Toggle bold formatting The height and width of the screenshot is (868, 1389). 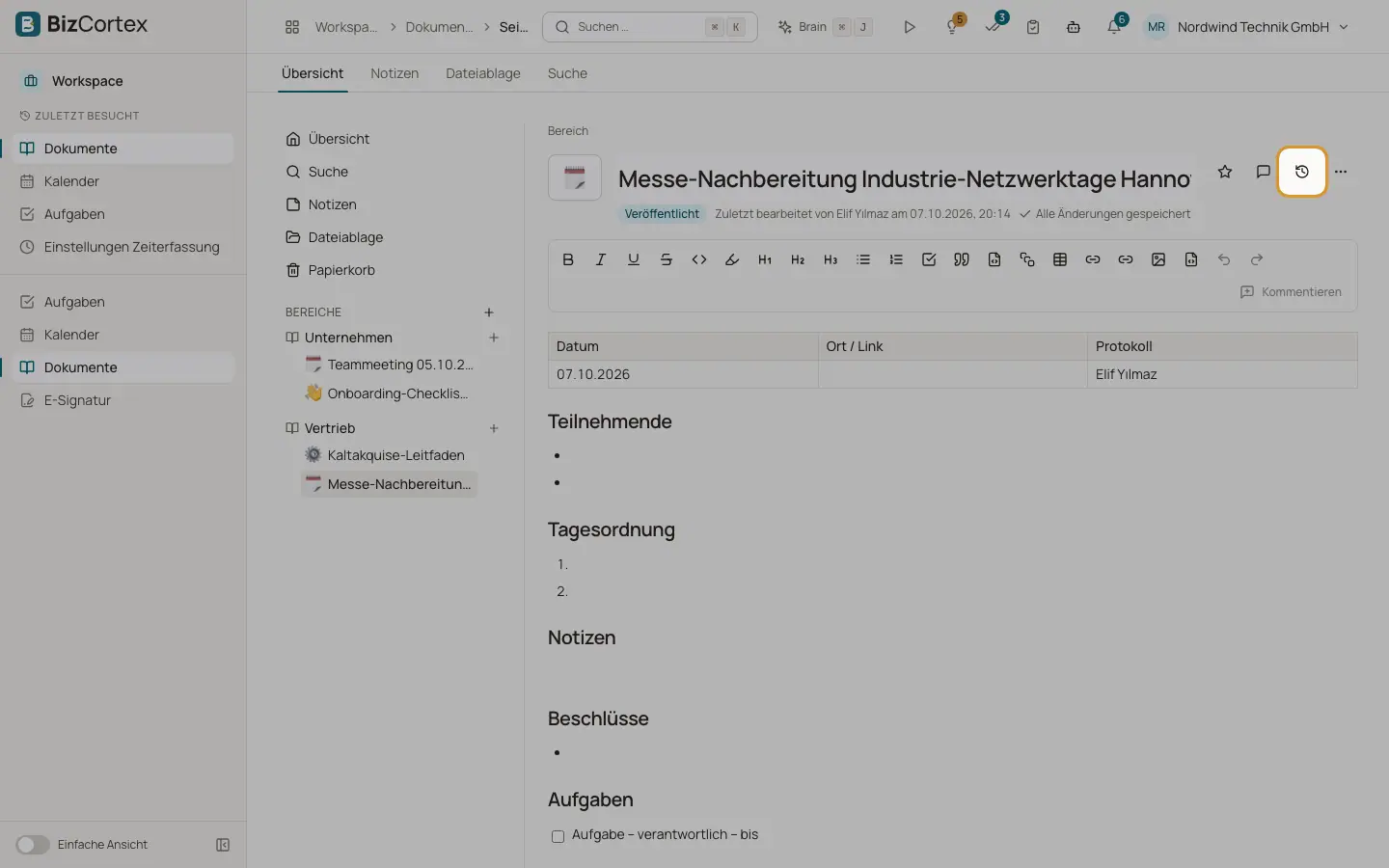pyautogui.click(x=568, y=259)
